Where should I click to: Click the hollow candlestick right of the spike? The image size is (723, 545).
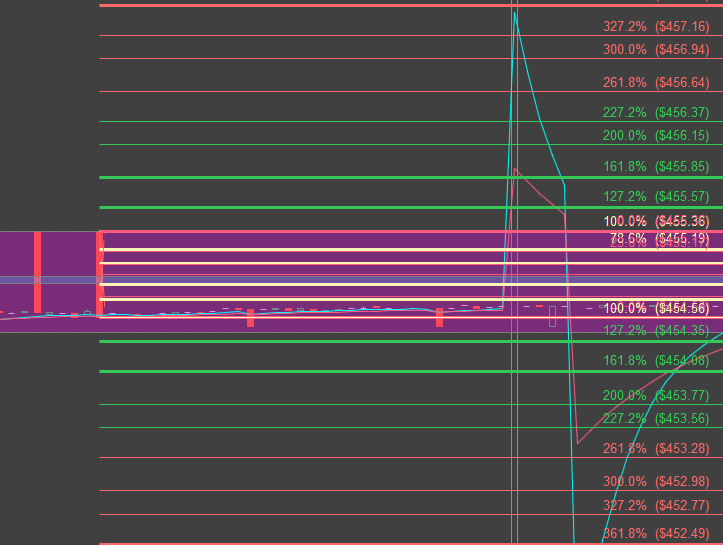[551, 317]
